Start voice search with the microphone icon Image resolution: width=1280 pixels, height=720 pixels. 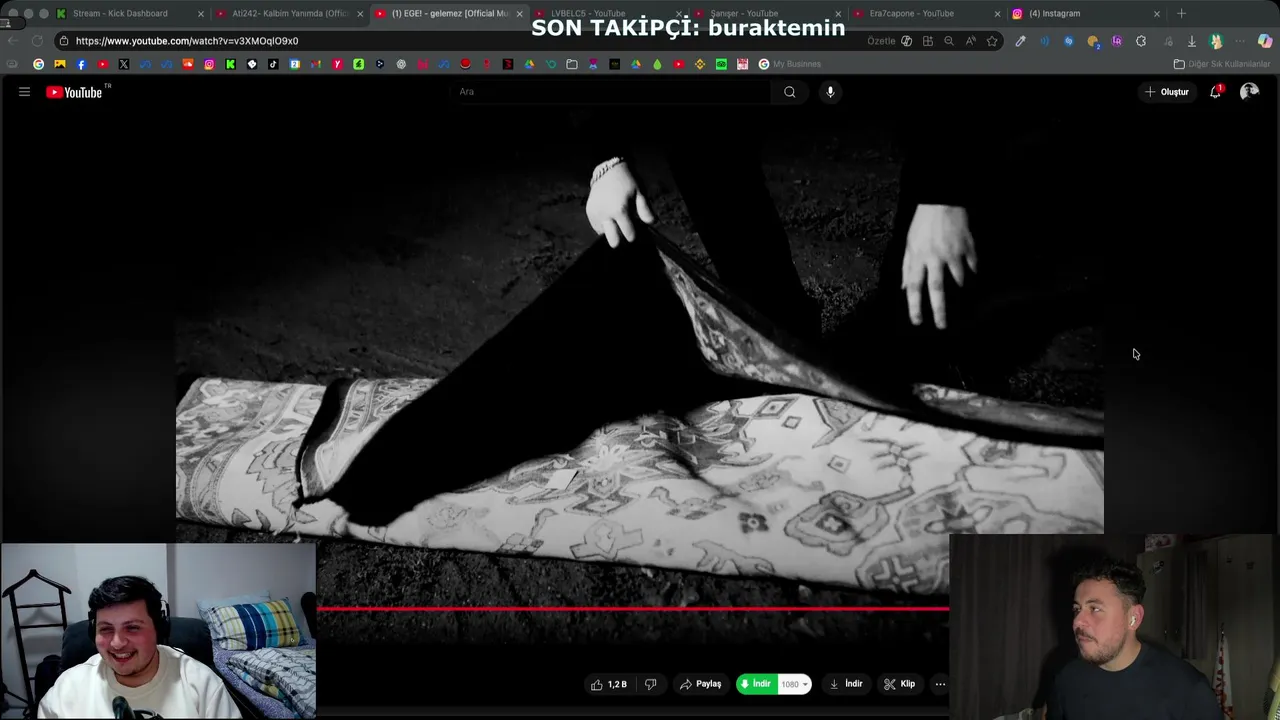830,92
